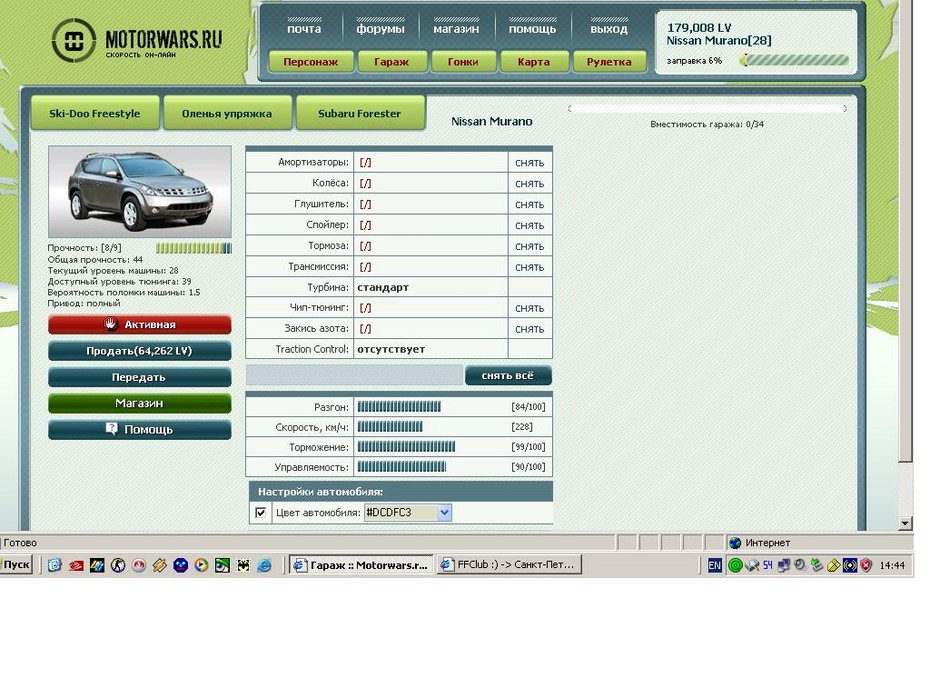Click the выход logout link

(609, 28)
